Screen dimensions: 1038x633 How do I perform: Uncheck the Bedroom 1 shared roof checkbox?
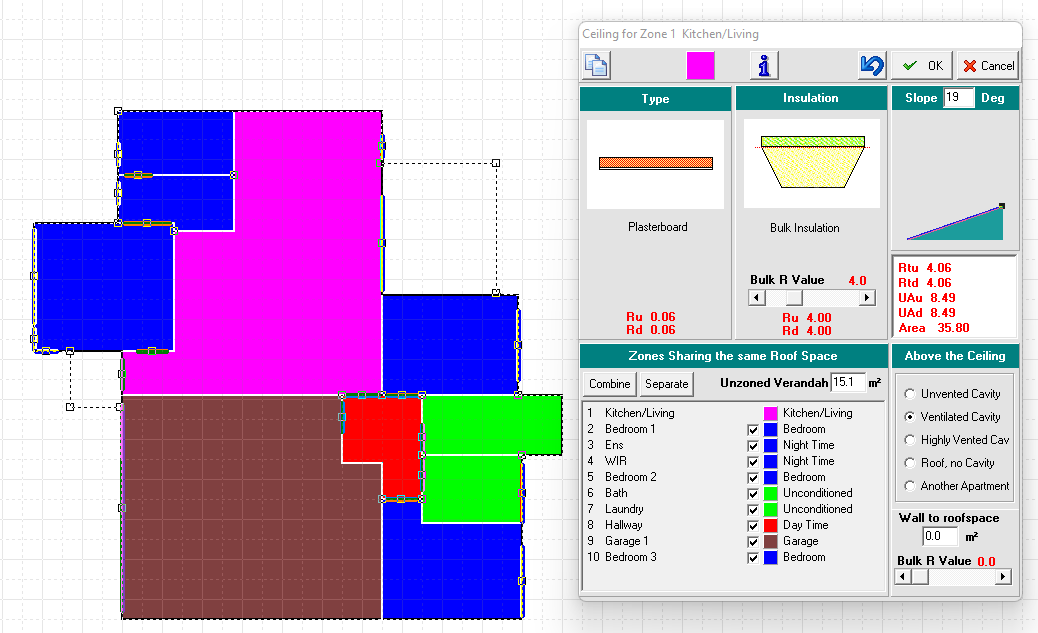pos(754,429)
